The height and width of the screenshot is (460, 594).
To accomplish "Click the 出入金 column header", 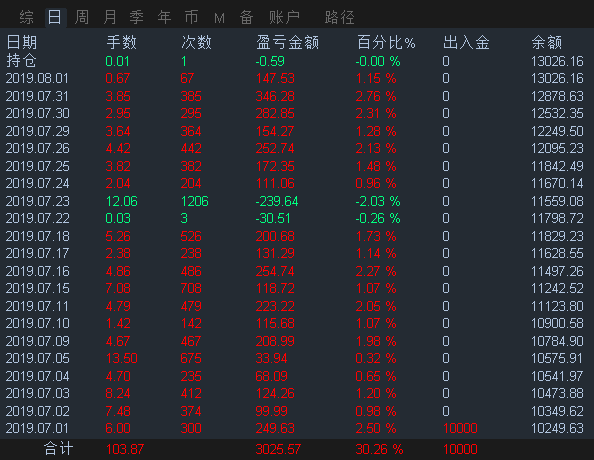I will [466, 42].
